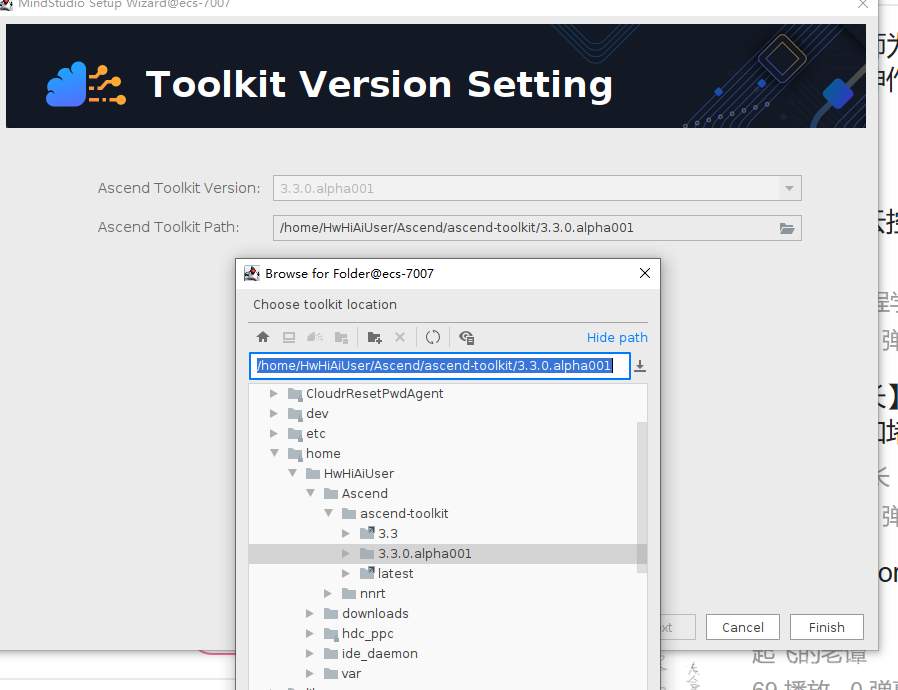
Task: Expand the hdc_ppc folder arrow
Action: 310,633
